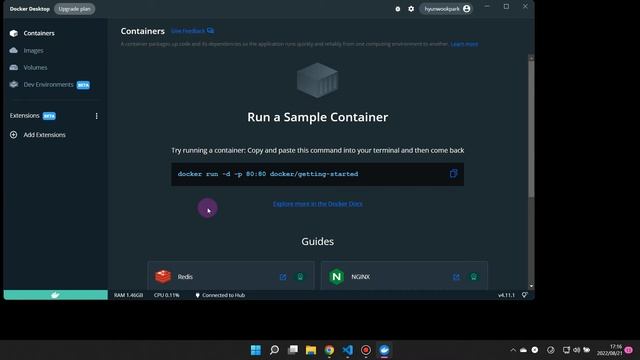Click the vertical scrollbar thumb
This screenshot has height=360, width=640.
tap(531, 129)
